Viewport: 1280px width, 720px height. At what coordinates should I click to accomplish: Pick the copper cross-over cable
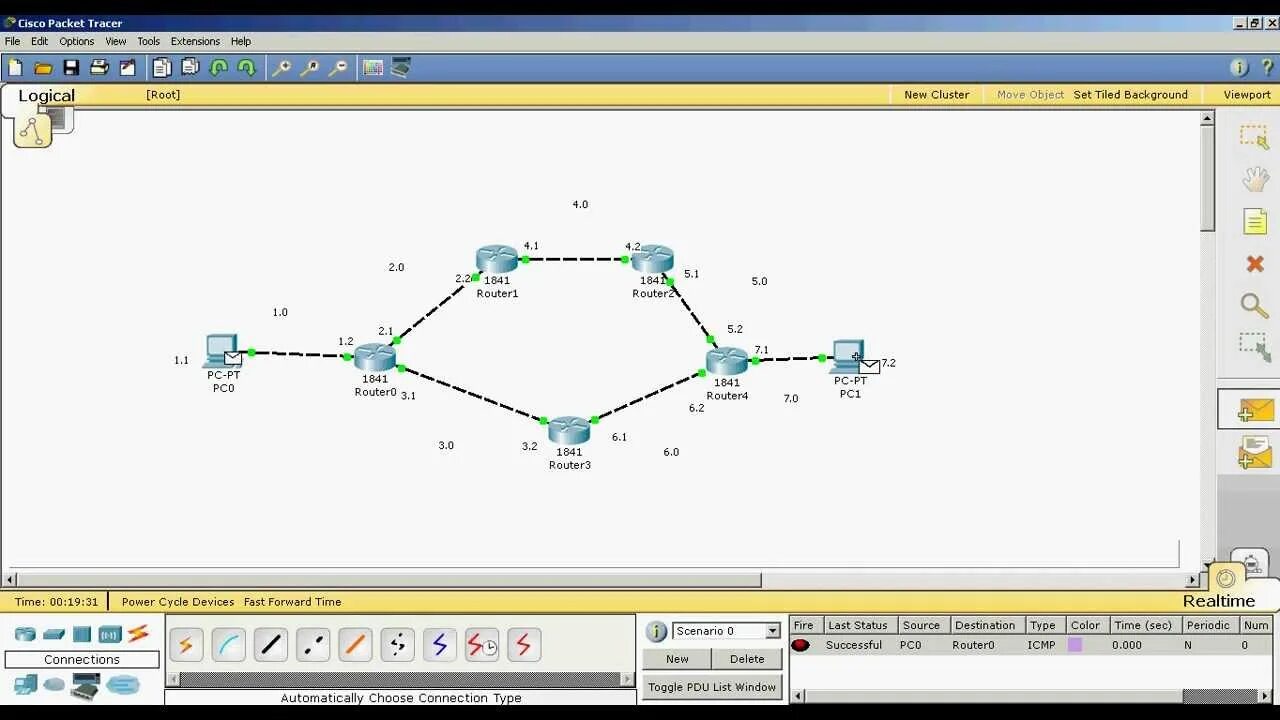(x=313, y=645)
